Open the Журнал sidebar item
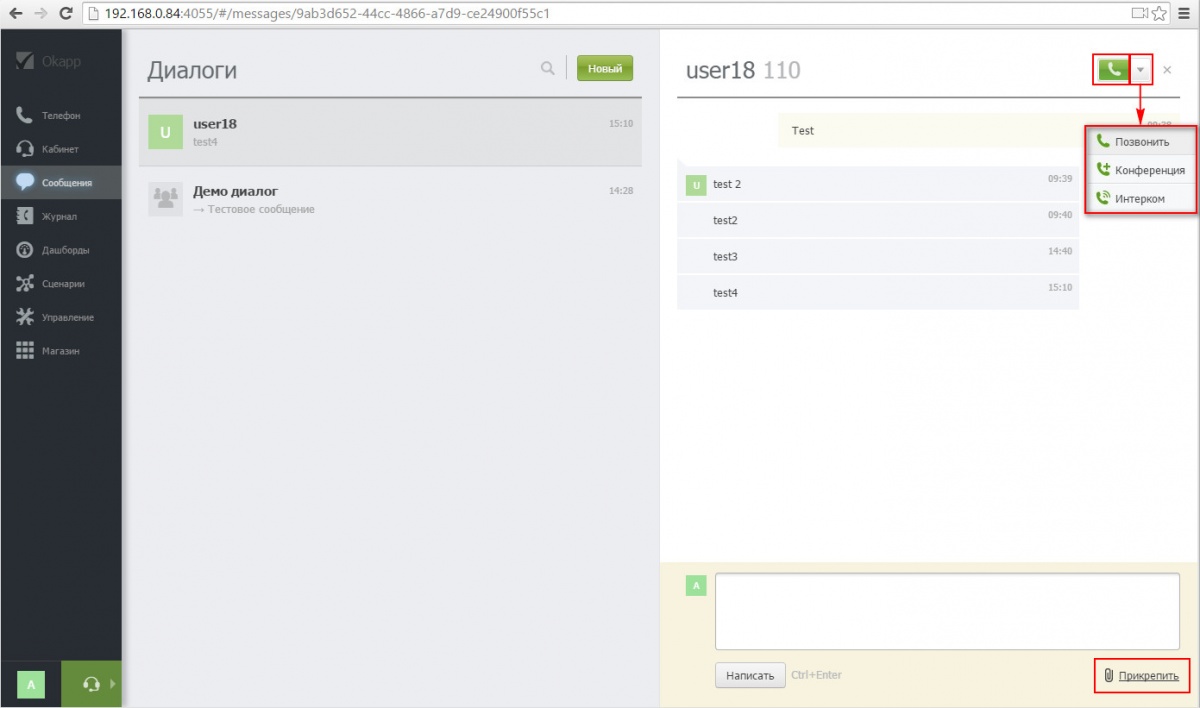 60,216
